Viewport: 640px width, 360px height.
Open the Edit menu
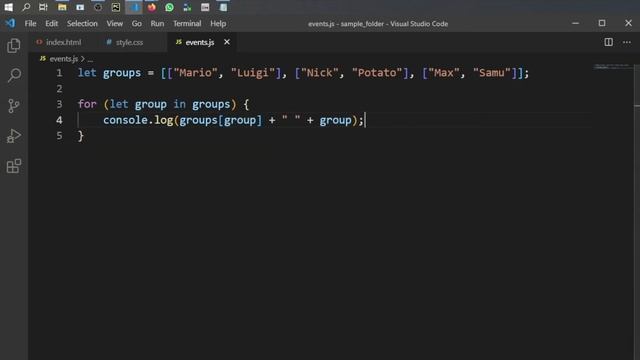click(51, 24)
